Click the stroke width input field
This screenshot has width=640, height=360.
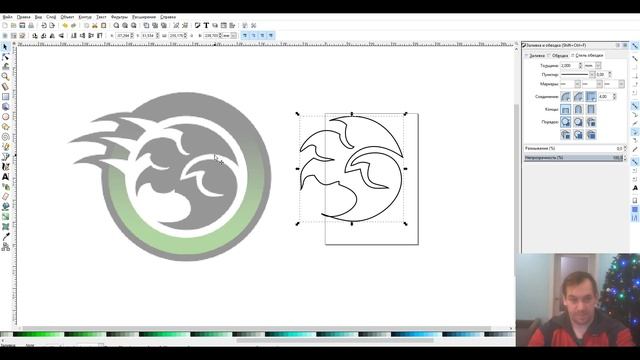point(569,65)
